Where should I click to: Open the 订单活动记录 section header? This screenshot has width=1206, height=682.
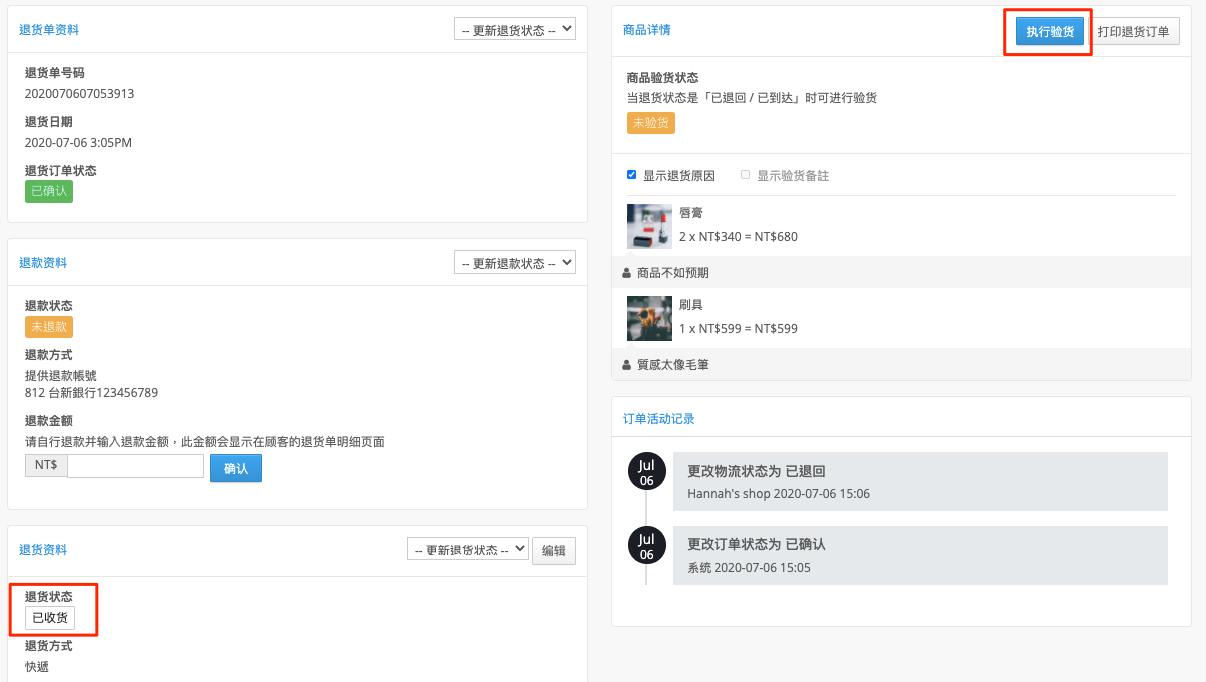coord(659,419)
